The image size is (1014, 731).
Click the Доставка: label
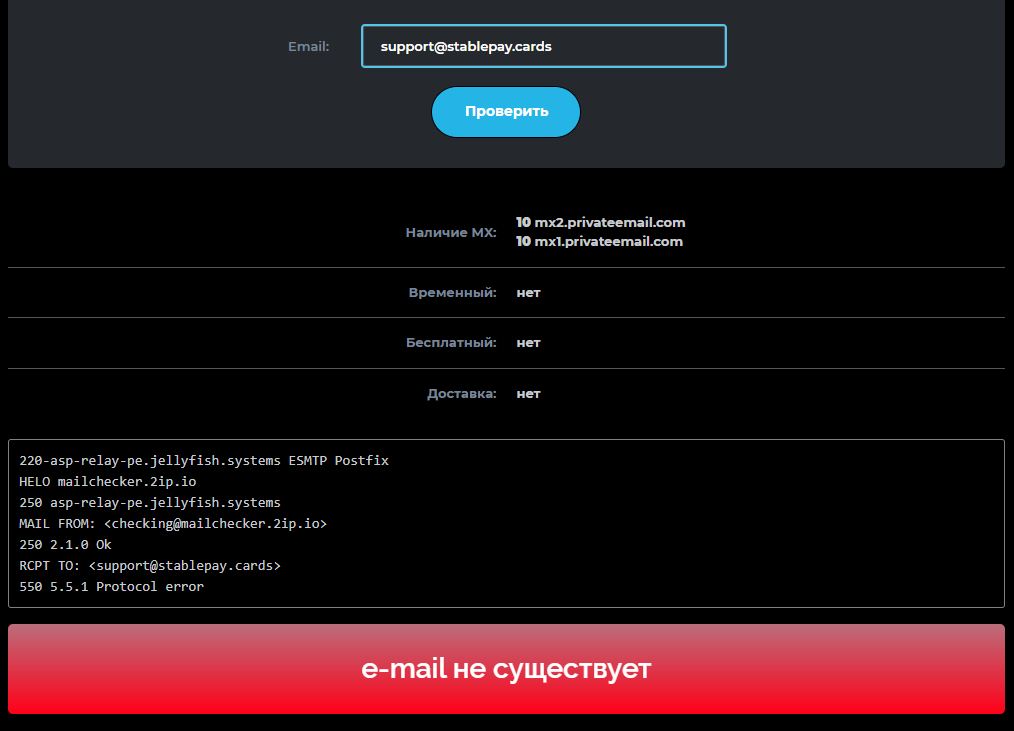click(461, 393)
